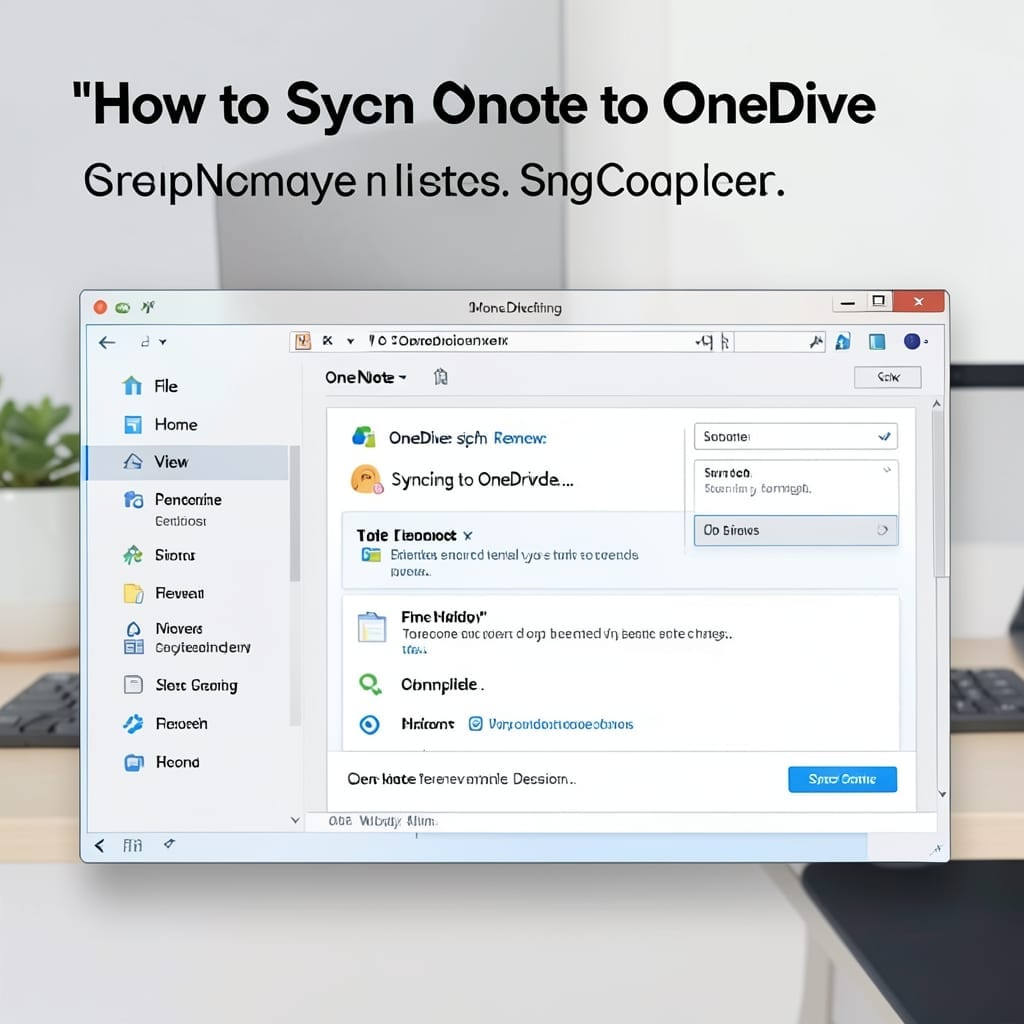
Task: Click the main pane vertical scrollbar
Action: pos(940,496)
